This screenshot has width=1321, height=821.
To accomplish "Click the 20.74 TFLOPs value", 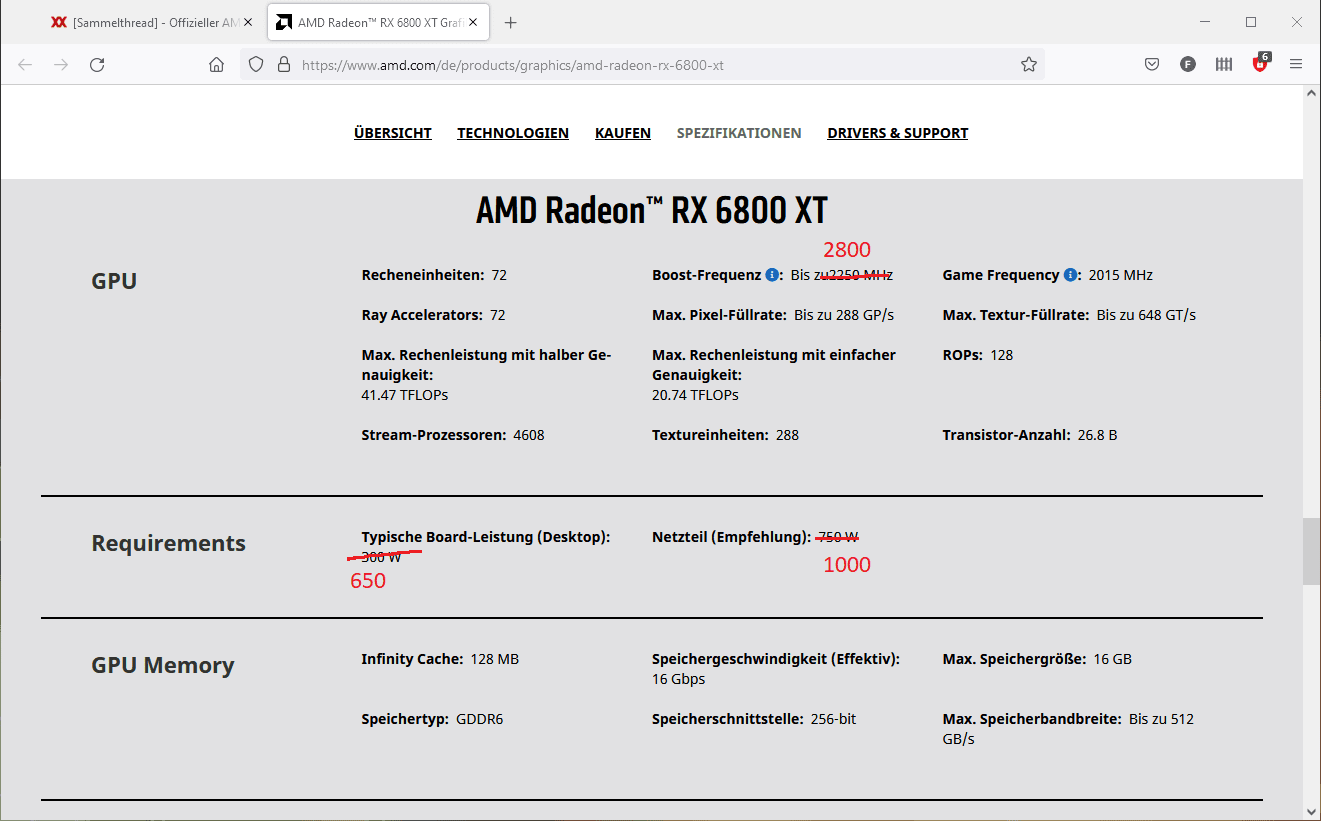I will [x=695, y=395].
